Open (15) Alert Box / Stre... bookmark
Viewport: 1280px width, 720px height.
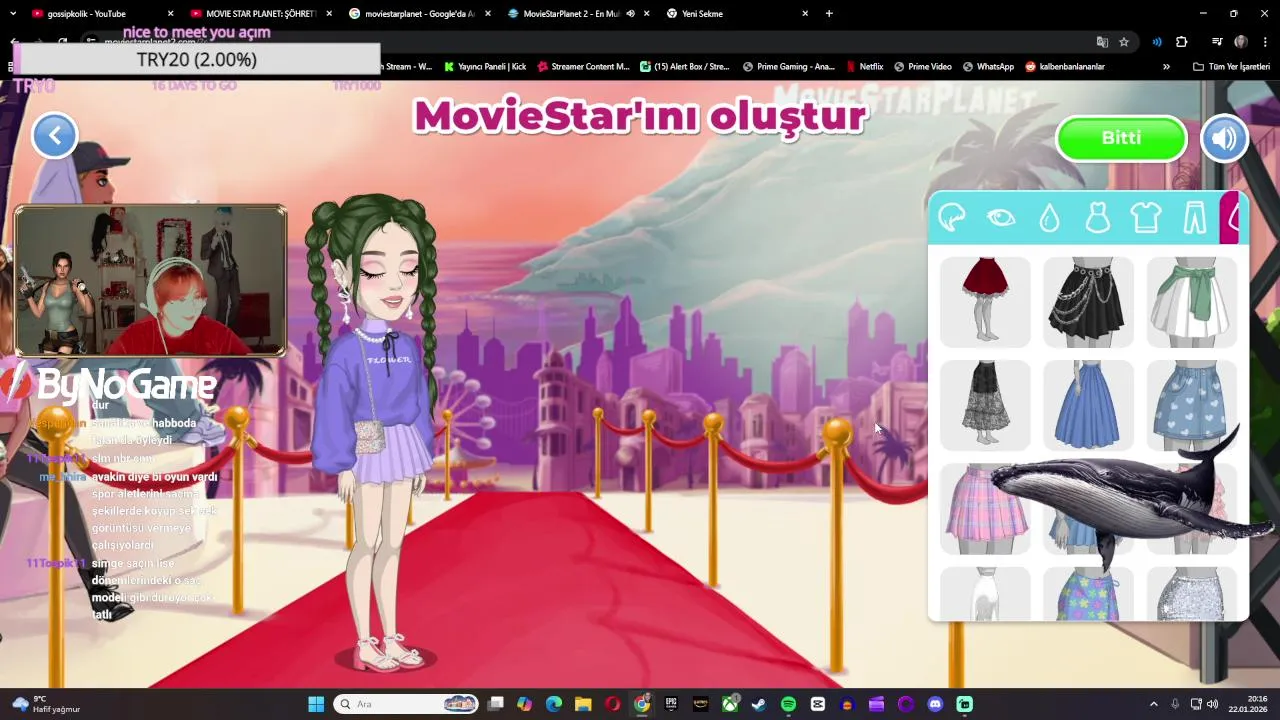click(684, 67)
